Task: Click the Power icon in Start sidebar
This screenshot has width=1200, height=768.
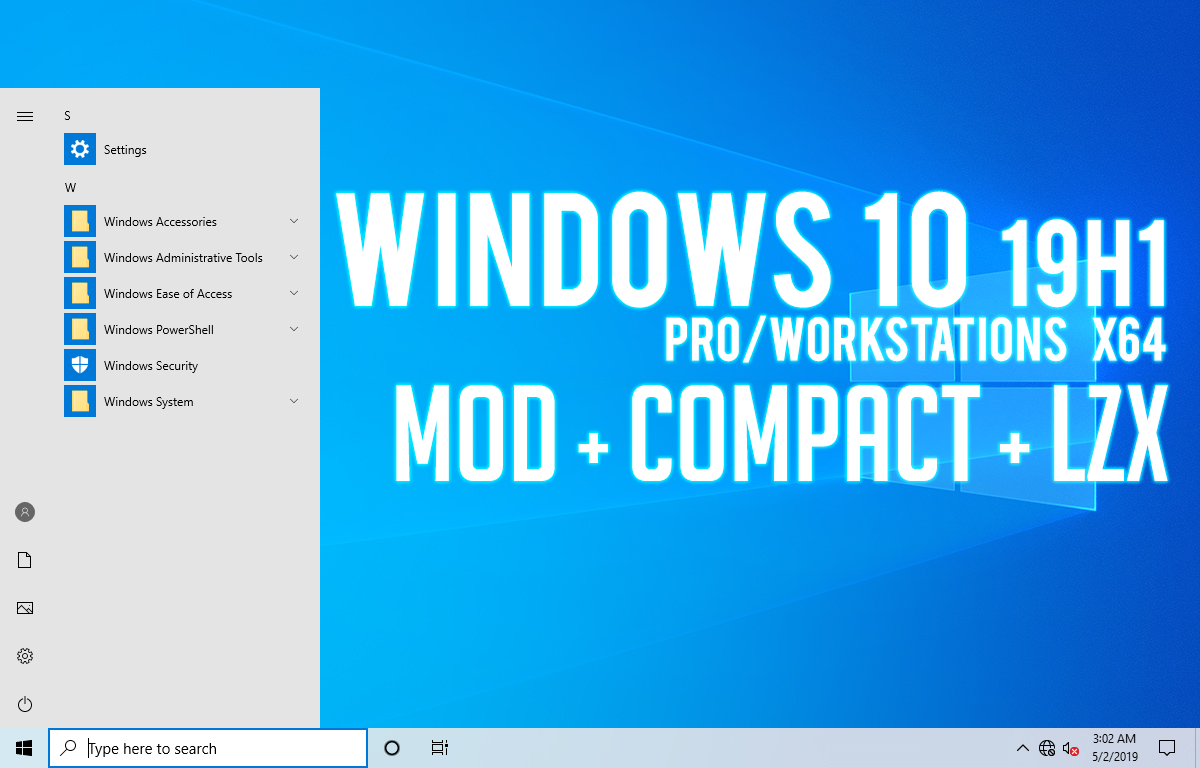Action: coord(25,704)
